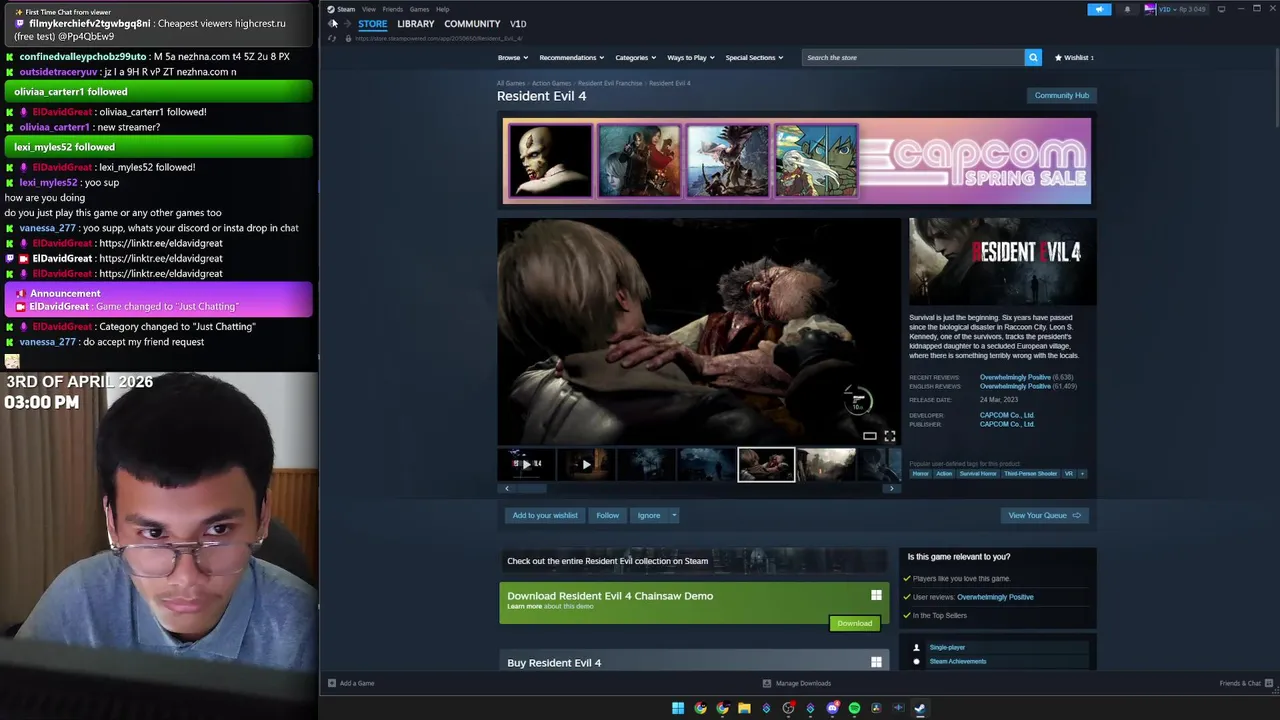This screenshot has width=1280, height=720.
Task: Open the Action Games breadcrumb
Action: coord(551,83)
